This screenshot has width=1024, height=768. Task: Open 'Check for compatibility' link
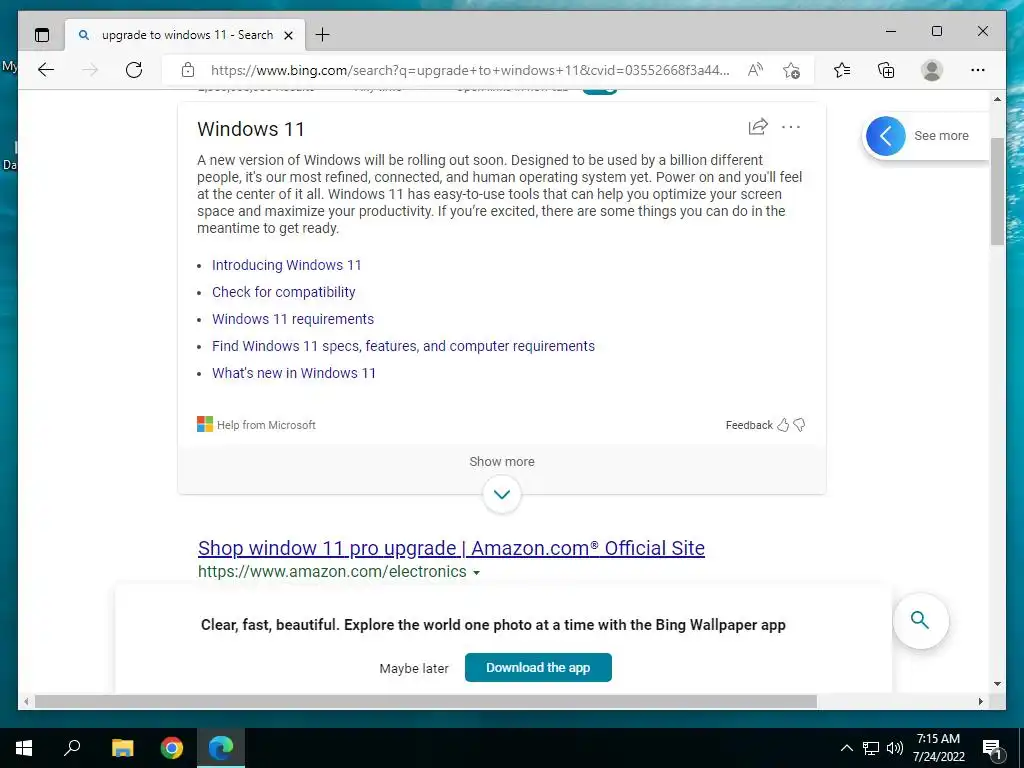[283, 292]
